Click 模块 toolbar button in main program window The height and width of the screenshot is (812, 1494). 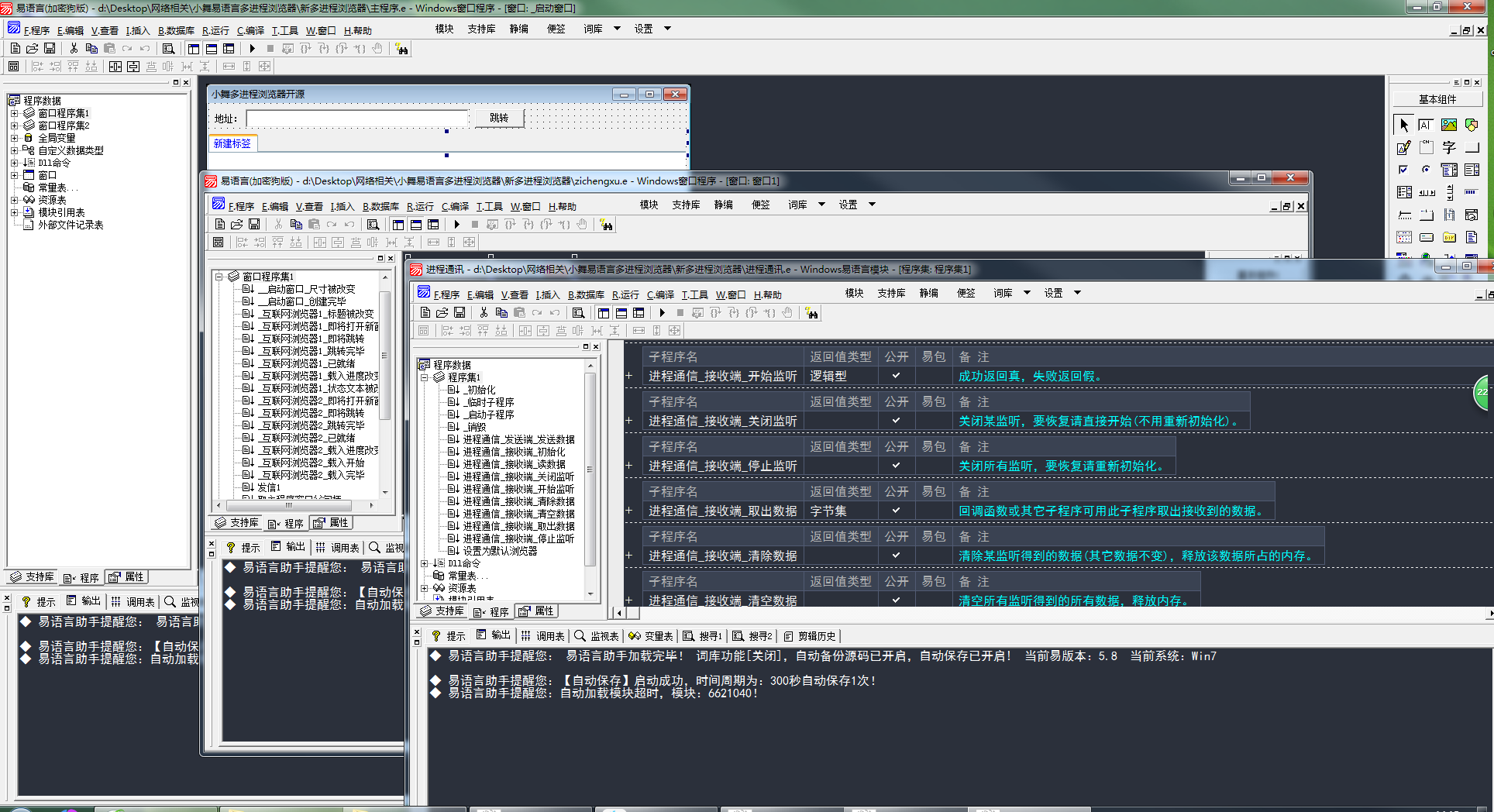point(444,29)
